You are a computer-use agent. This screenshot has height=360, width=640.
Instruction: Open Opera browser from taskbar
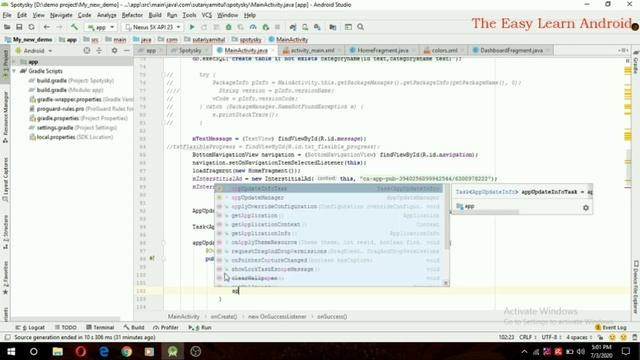81,351
